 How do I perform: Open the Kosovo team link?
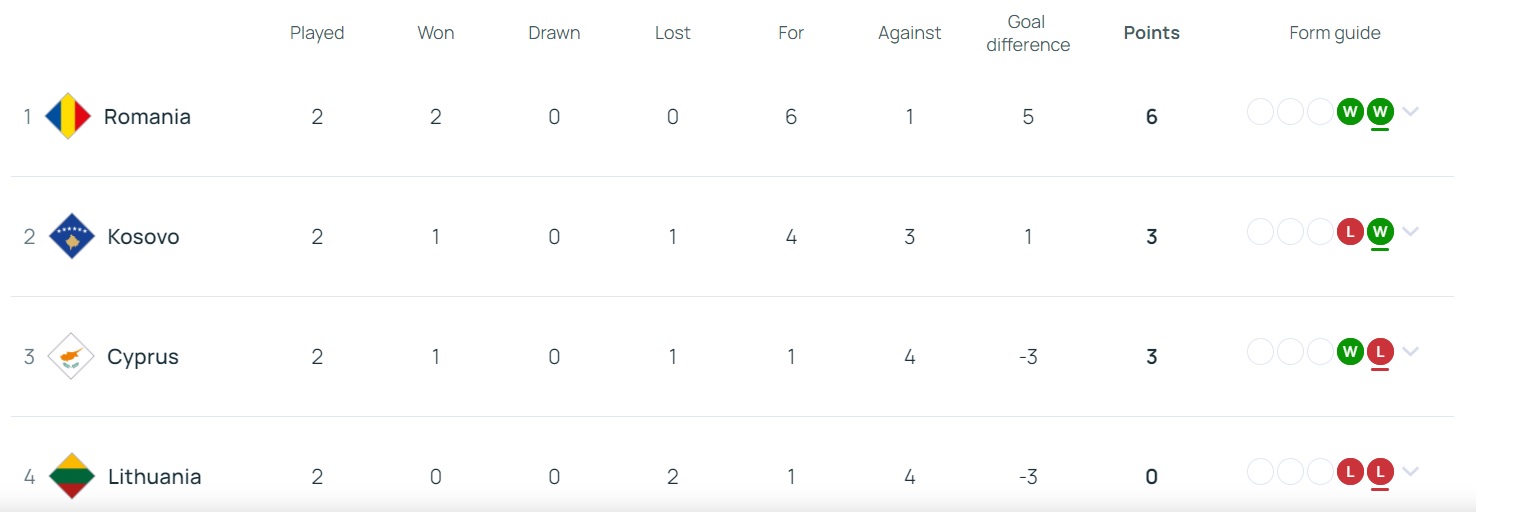143,236
